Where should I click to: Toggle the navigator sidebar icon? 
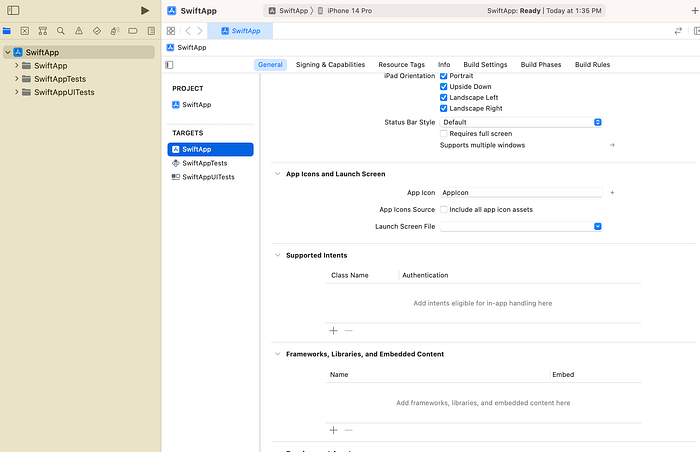point(13,10)
